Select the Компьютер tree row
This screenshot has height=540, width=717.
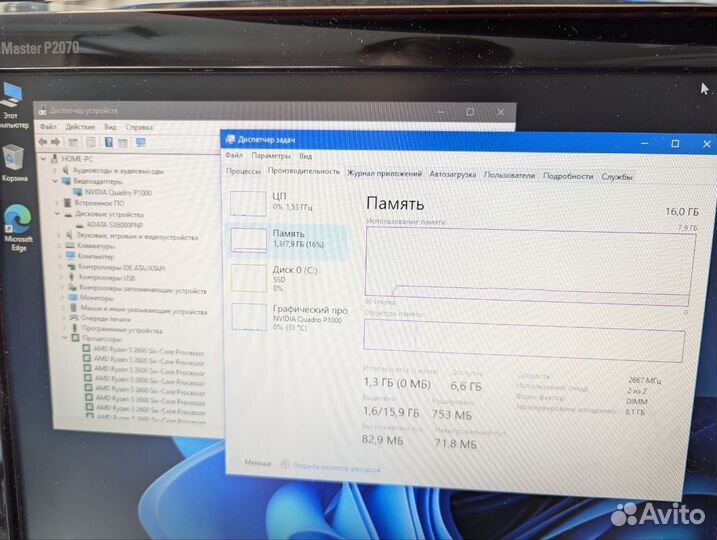95,256
